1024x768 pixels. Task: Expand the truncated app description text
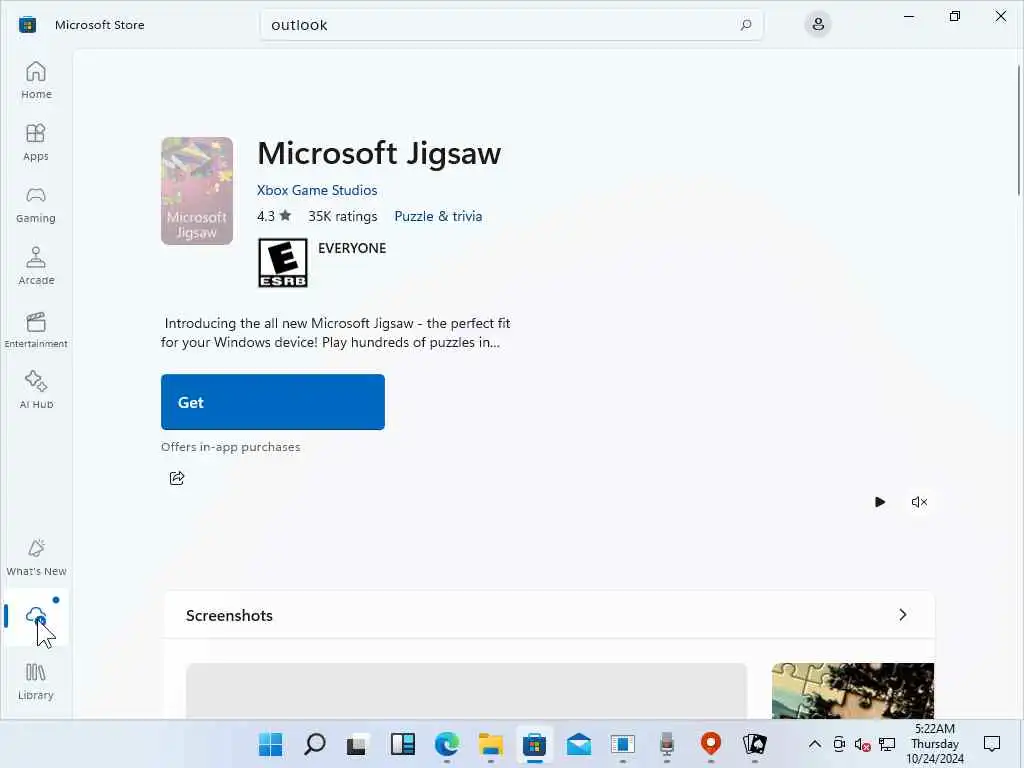(336, 332)
